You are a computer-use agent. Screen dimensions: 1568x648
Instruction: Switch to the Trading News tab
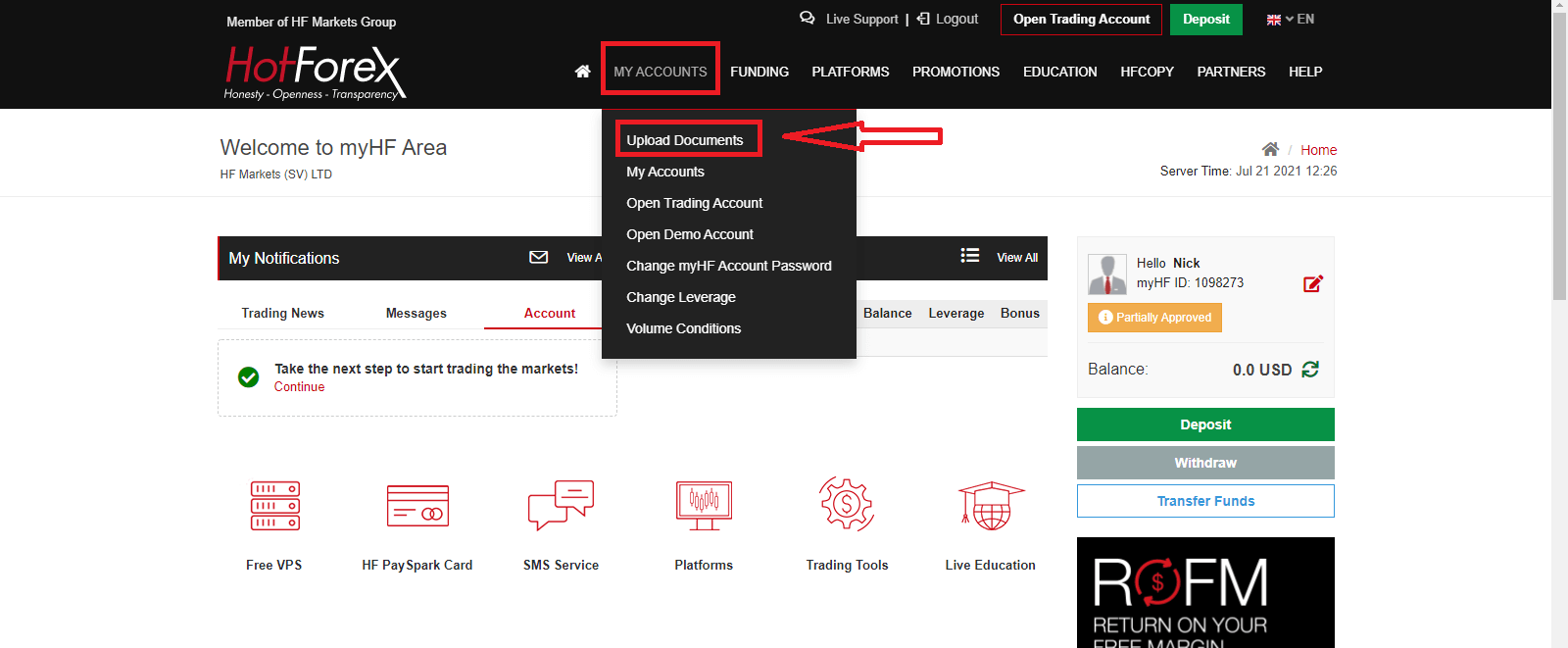tap(283, 313)
